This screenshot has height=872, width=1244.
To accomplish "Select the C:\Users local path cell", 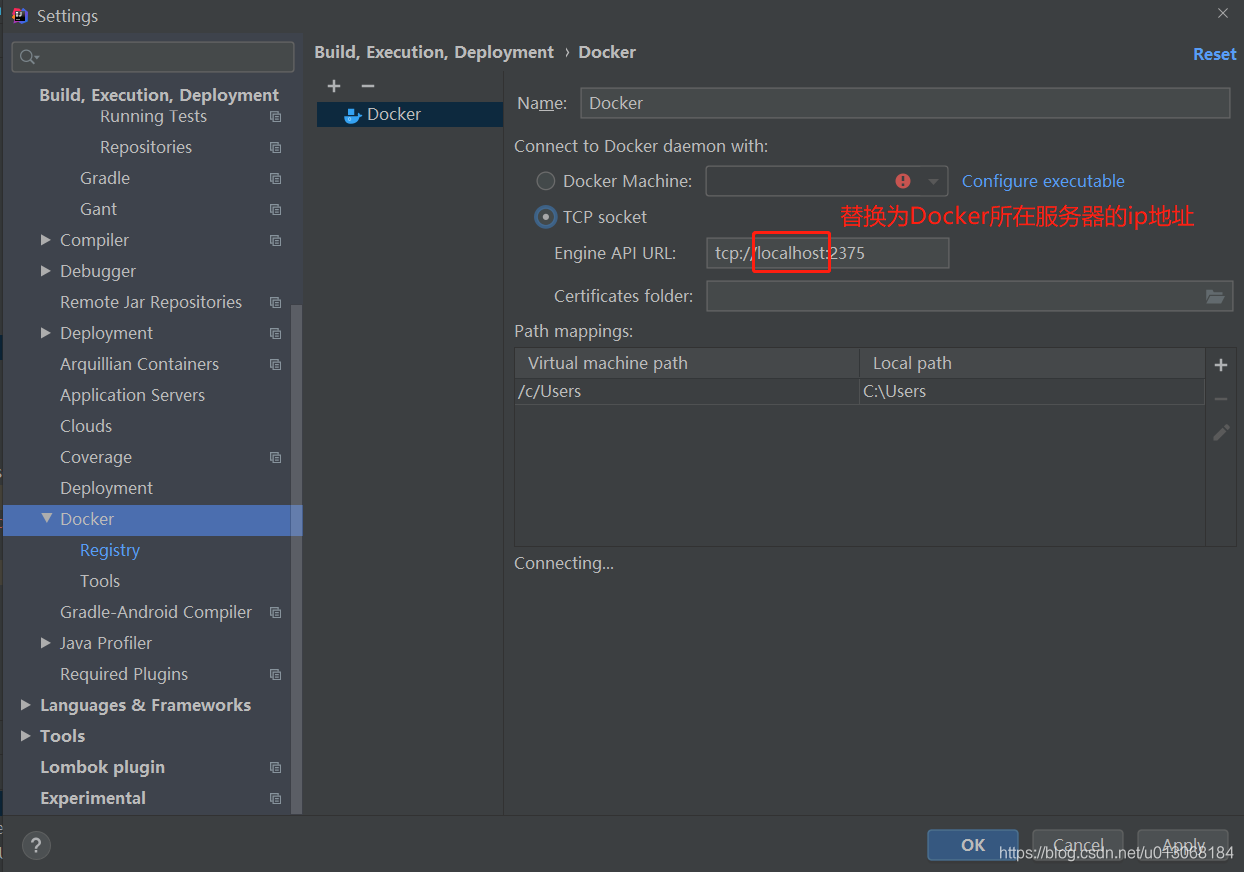I will (x=1032, y=391).
